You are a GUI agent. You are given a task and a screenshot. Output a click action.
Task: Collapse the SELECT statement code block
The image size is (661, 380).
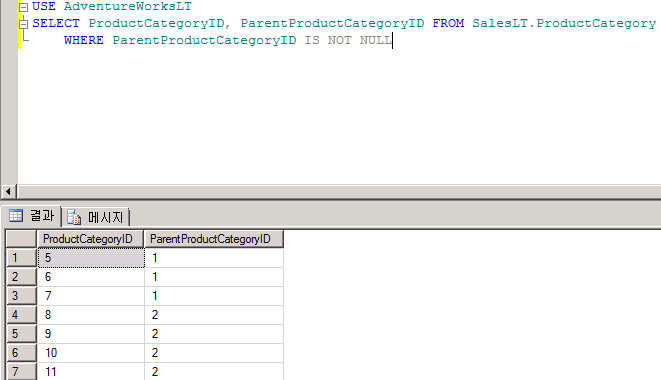pos(24,24)
